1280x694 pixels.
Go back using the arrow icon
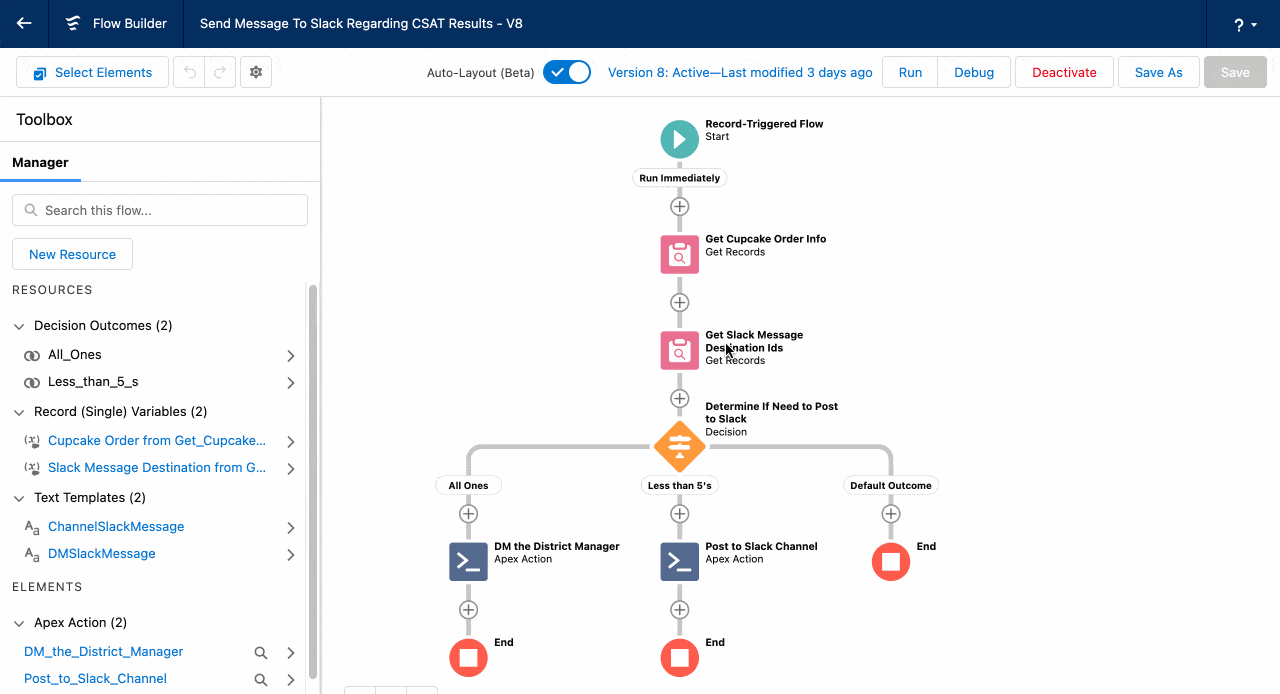tap(24, 24)
